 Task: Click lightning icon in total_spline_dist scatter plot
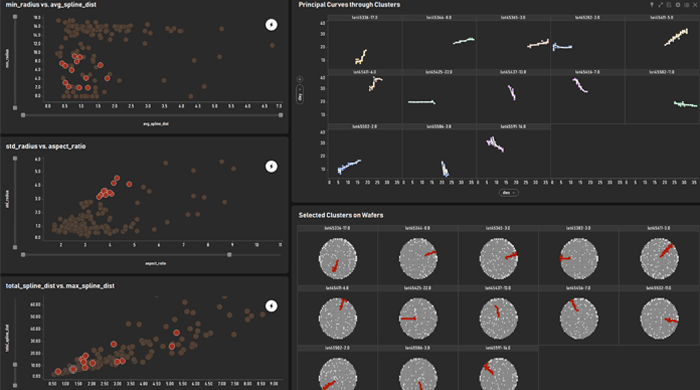[x=271, y=306]
